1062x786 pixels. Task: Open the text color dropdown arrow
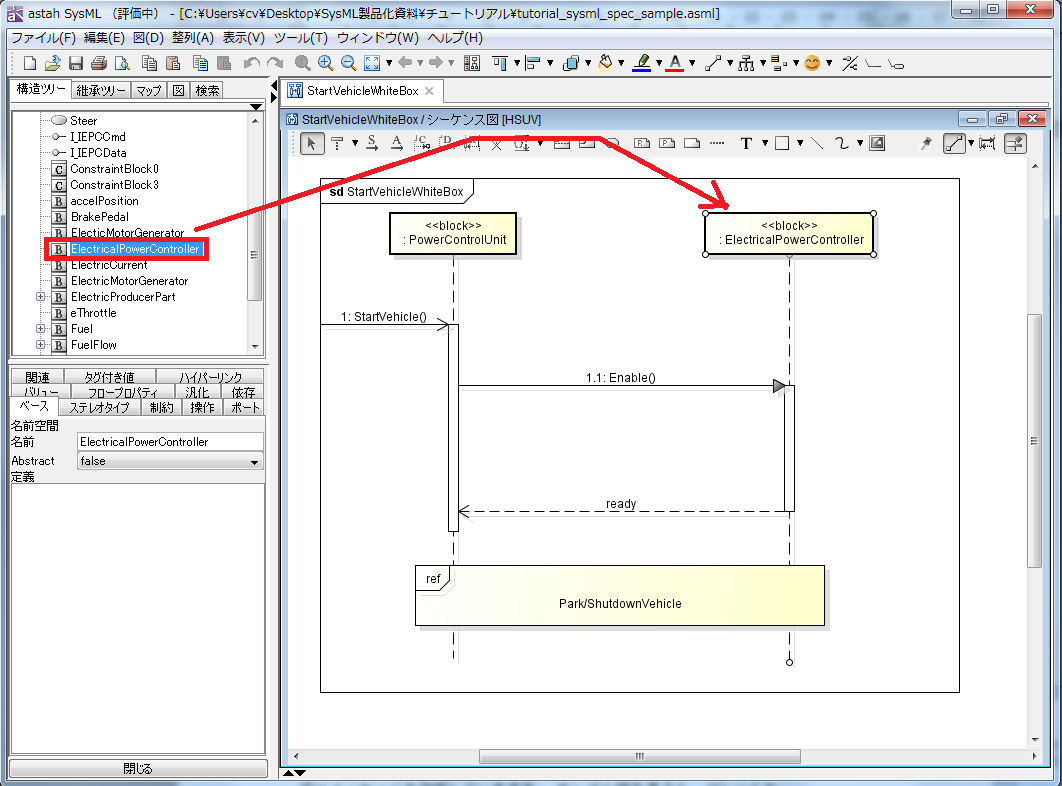pos(692,63)
